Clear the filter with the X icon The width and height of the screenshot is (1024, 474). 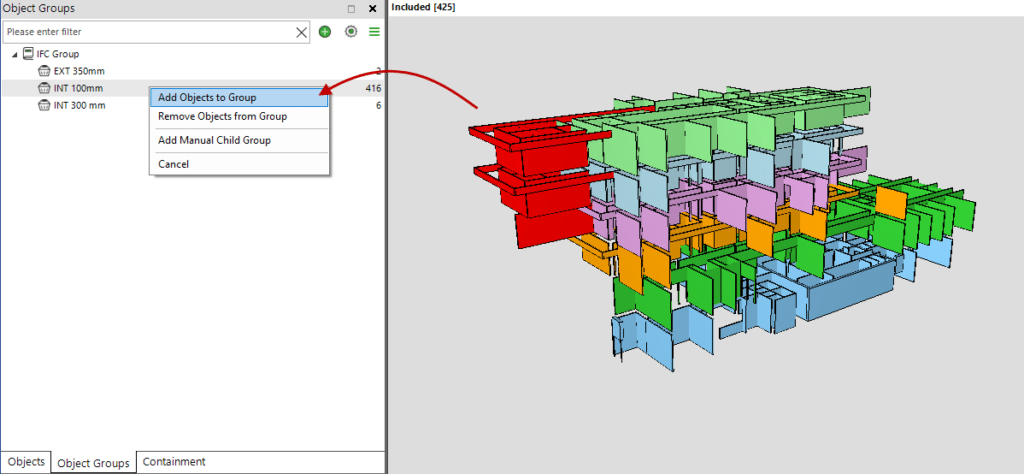tap(302, 32)
